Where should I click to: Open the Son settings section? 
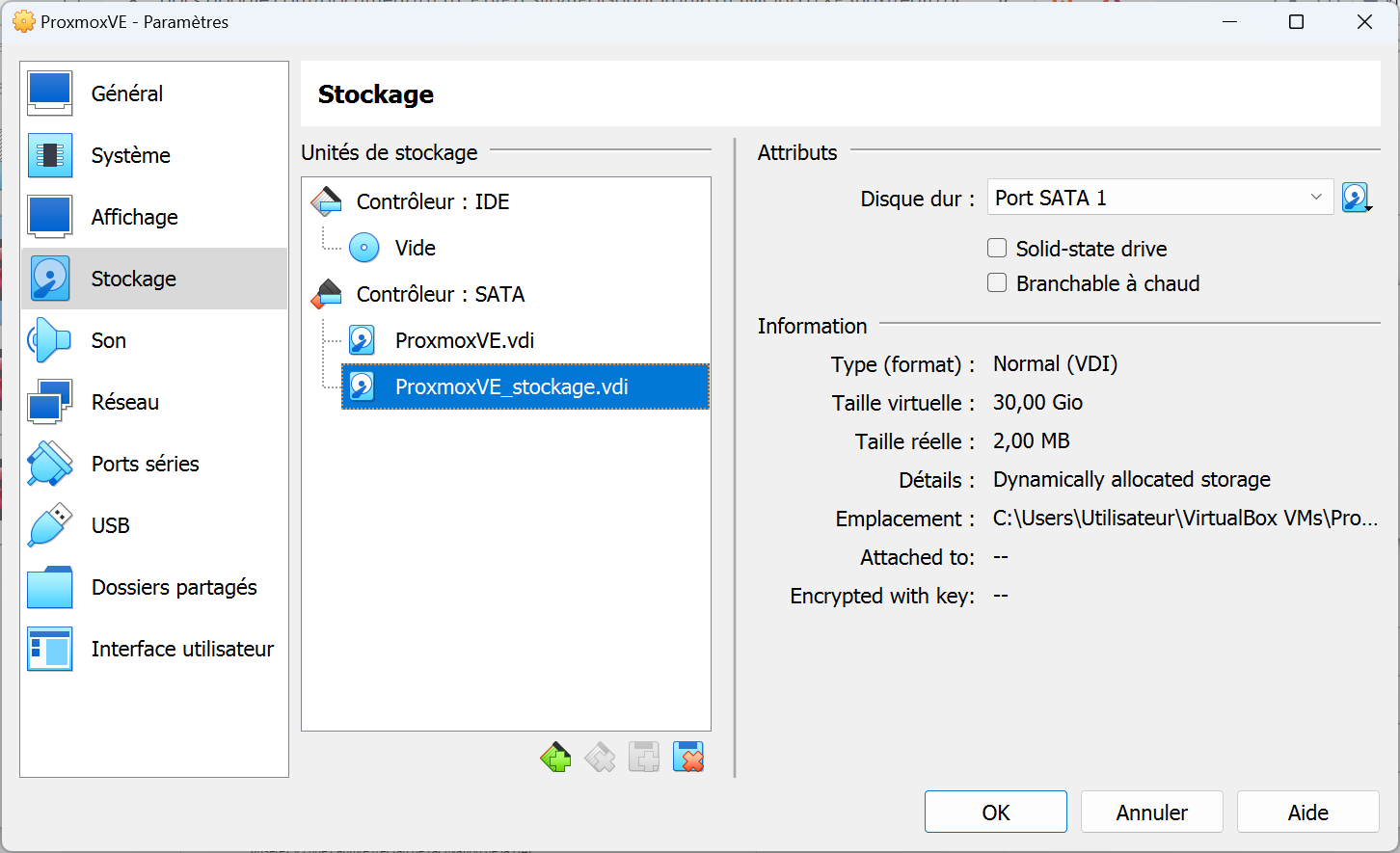click(x=154, y=340)
